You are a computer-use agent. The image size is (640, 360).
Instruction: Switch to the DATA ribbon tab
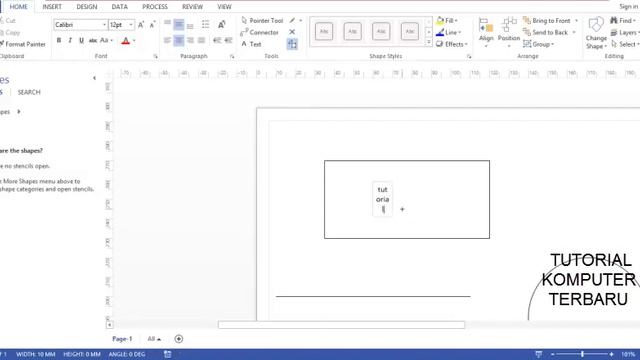(120, 7)
